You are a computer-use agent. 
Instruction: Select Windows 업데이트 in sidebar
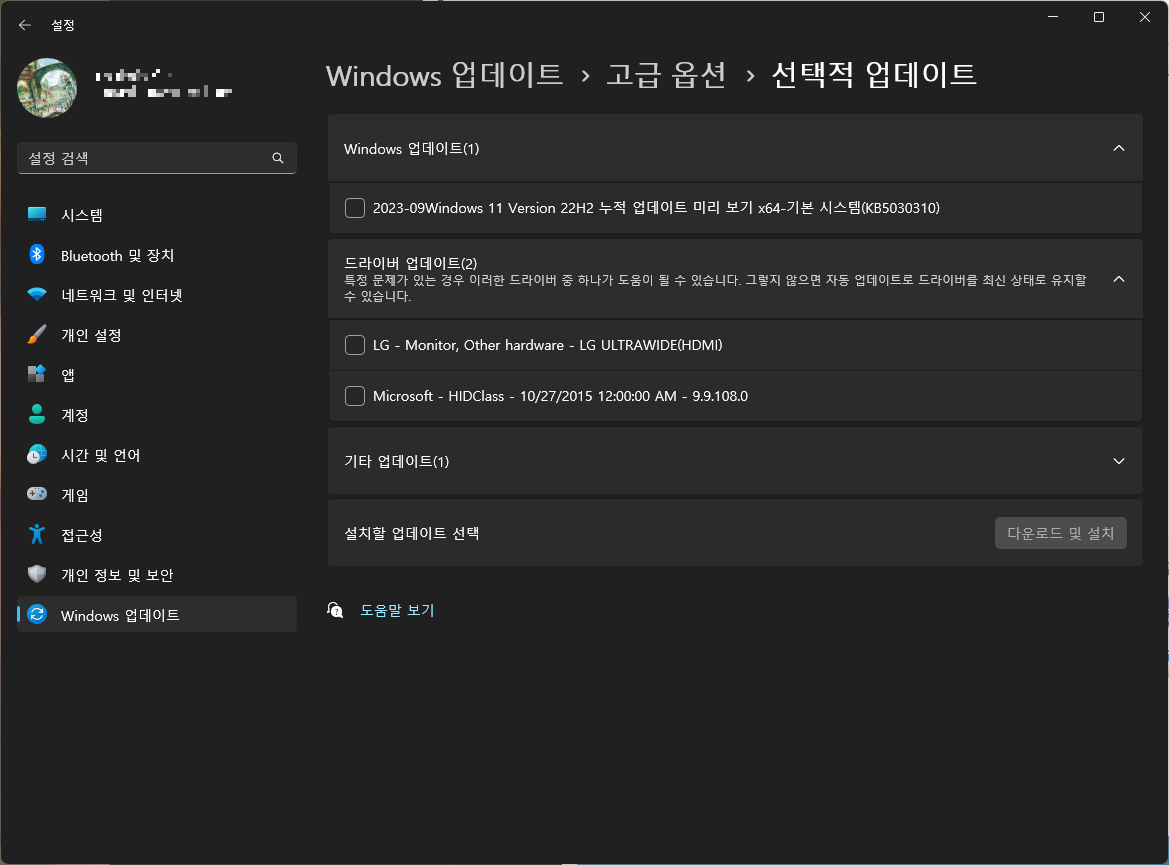(157, 614)
